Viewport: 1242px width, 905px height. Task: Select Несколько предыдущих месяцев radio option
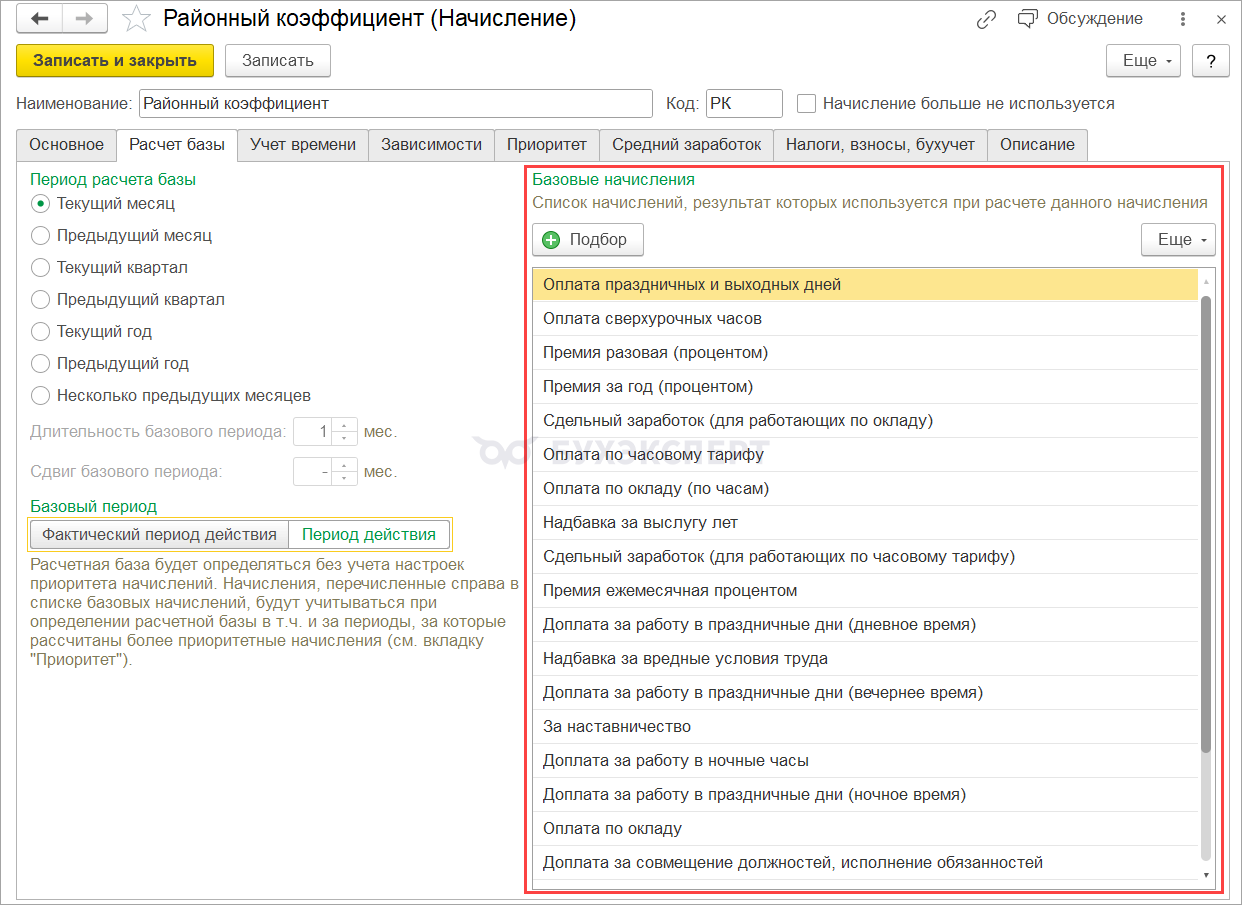41,396
